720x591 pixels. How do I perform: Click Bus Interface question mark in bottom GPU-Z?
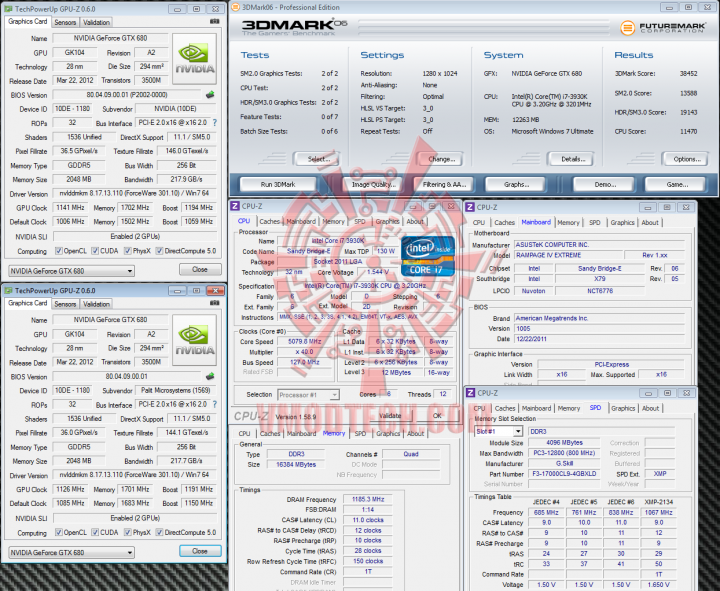click(x=214, y=405)
